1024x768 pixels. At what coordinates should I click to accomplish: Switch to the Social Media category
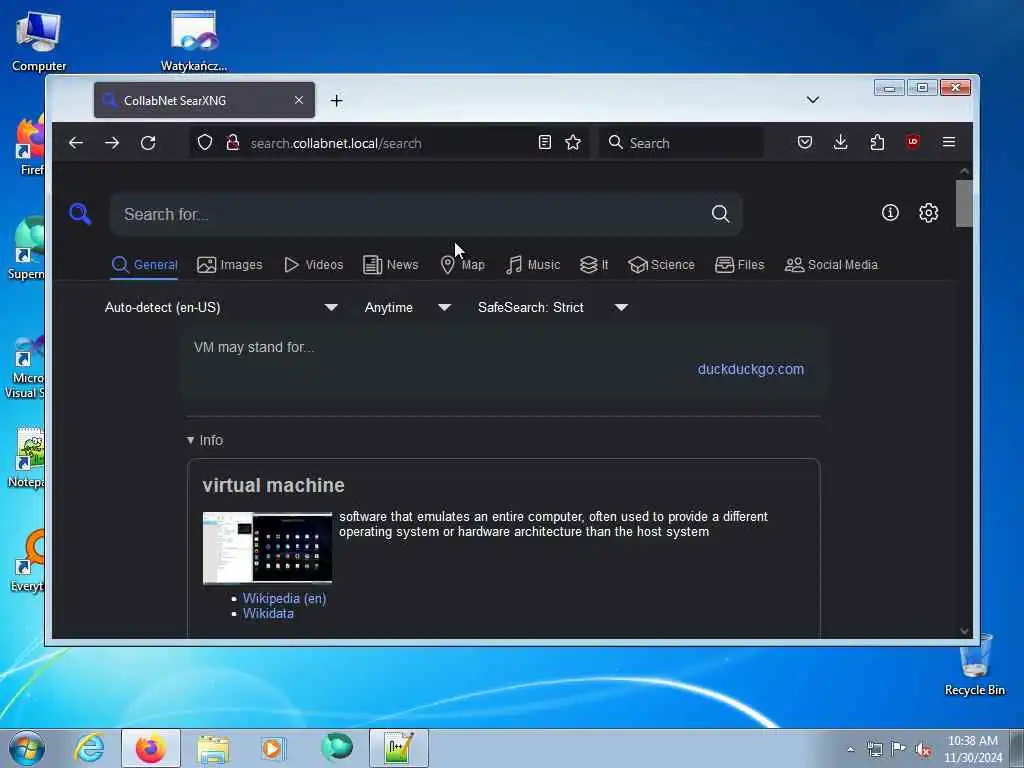[x=831, y=264]
